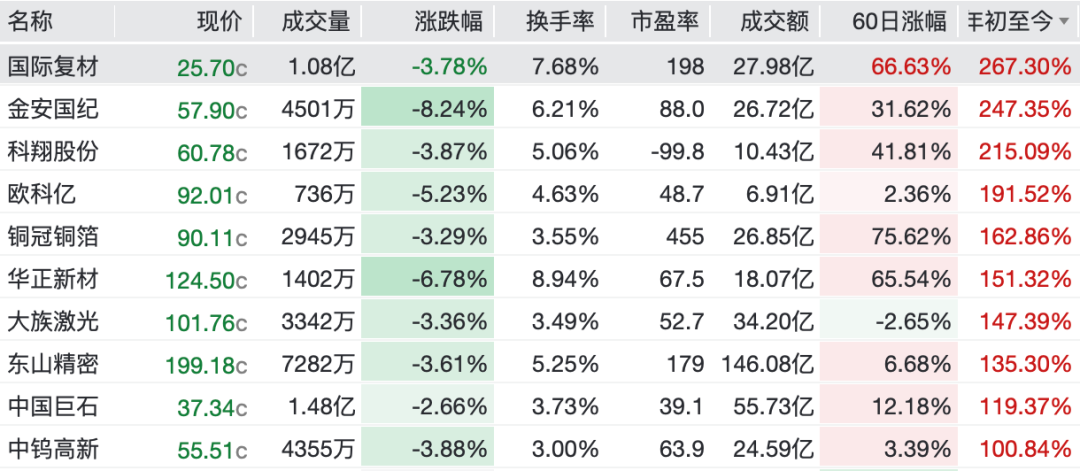Open the 国际复材 stock row
This screenshot has width=1080, height=471.
pos(540,66)
